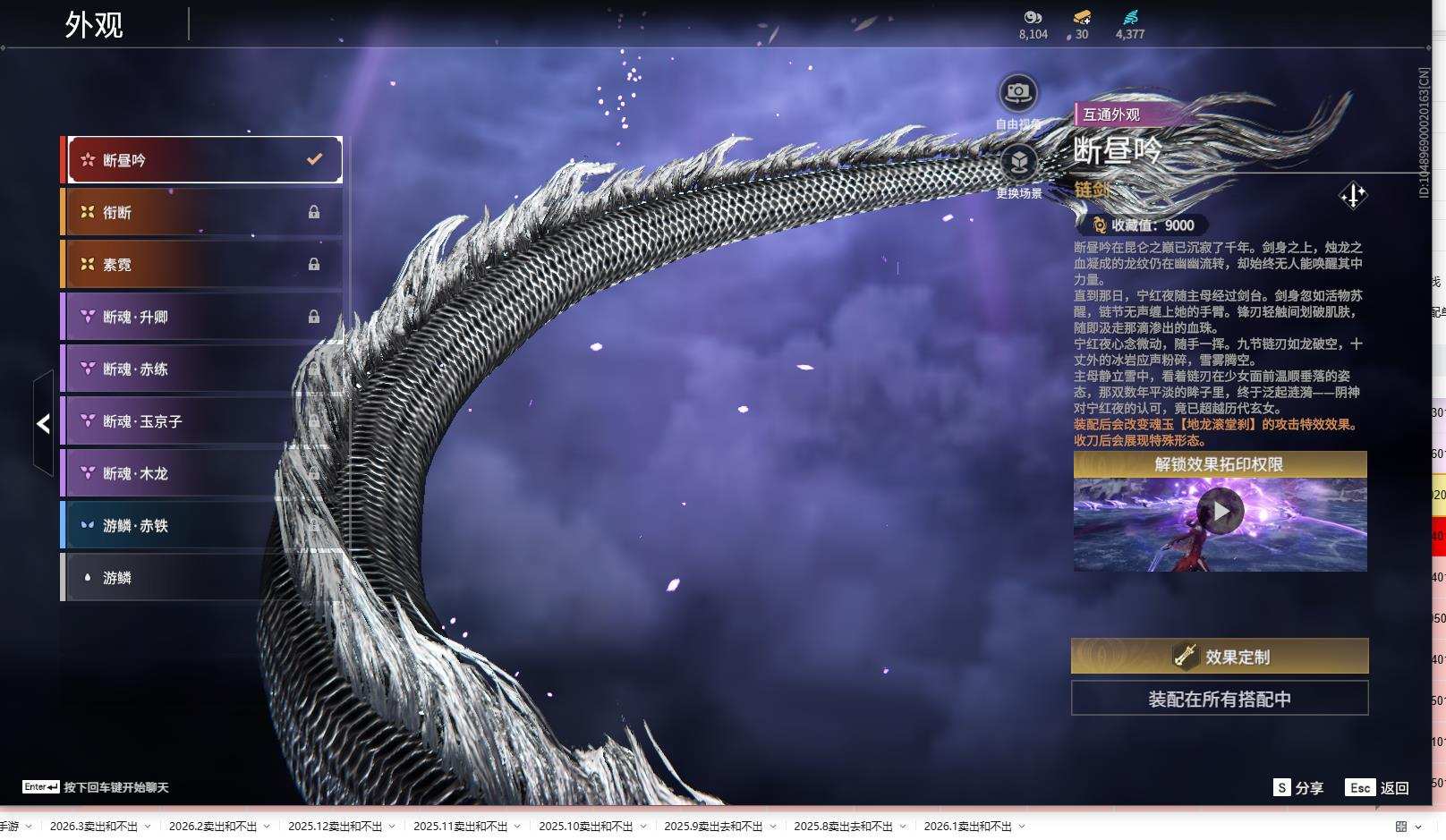Switch to the 2026.1卖出和不出 sheet tab
This screenshot has height=840, width=1446.
(x=966, y=827)
